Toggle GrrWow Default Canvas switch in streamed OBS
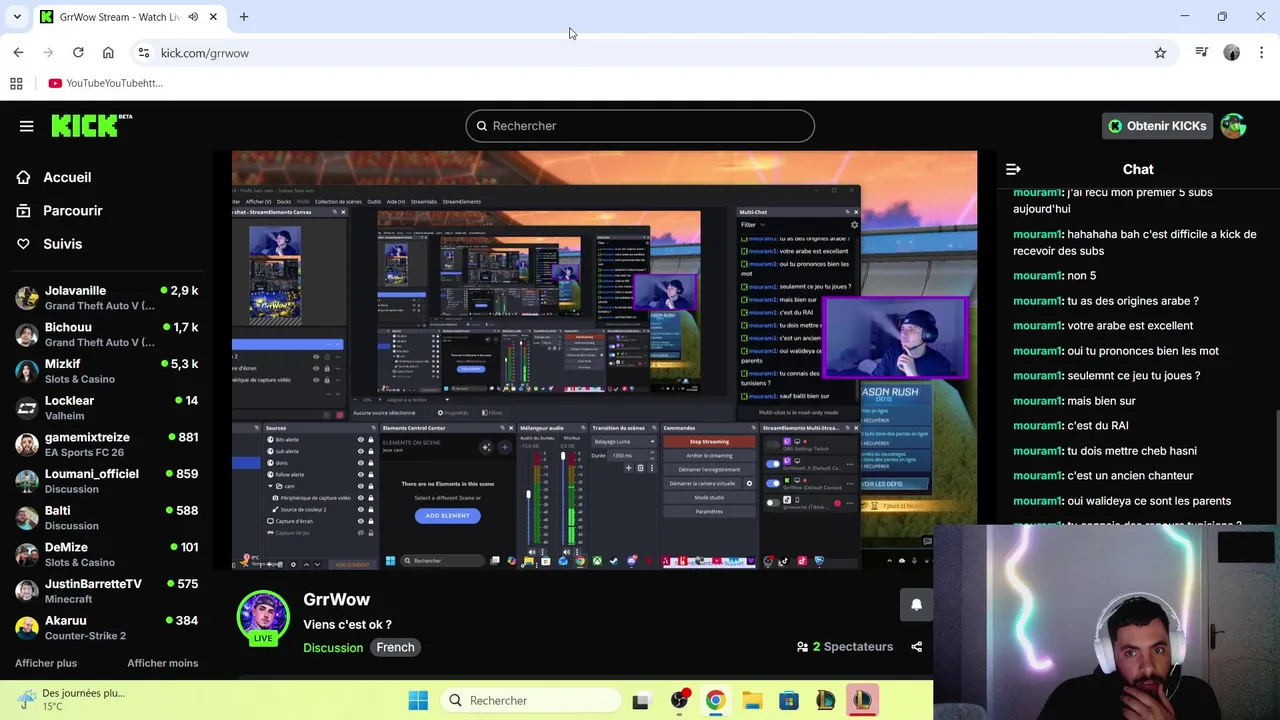 tap(773, 483)
